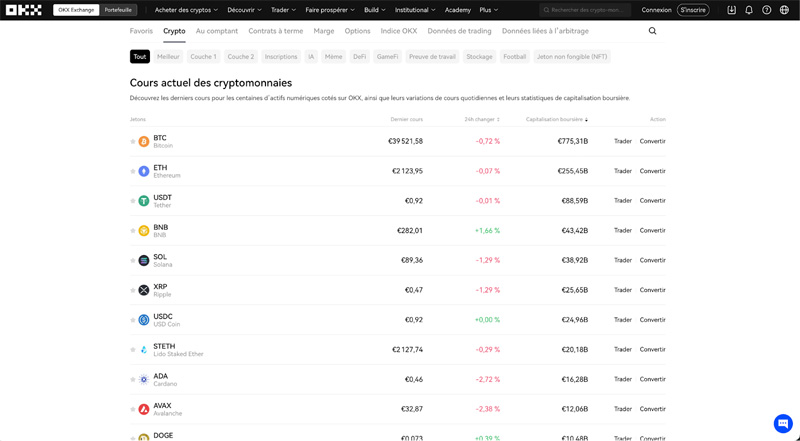Image resolution: width=800 pixels, height=441 pixels.
Task: Switch to Portefeuille mode
Action: [118, 10]
